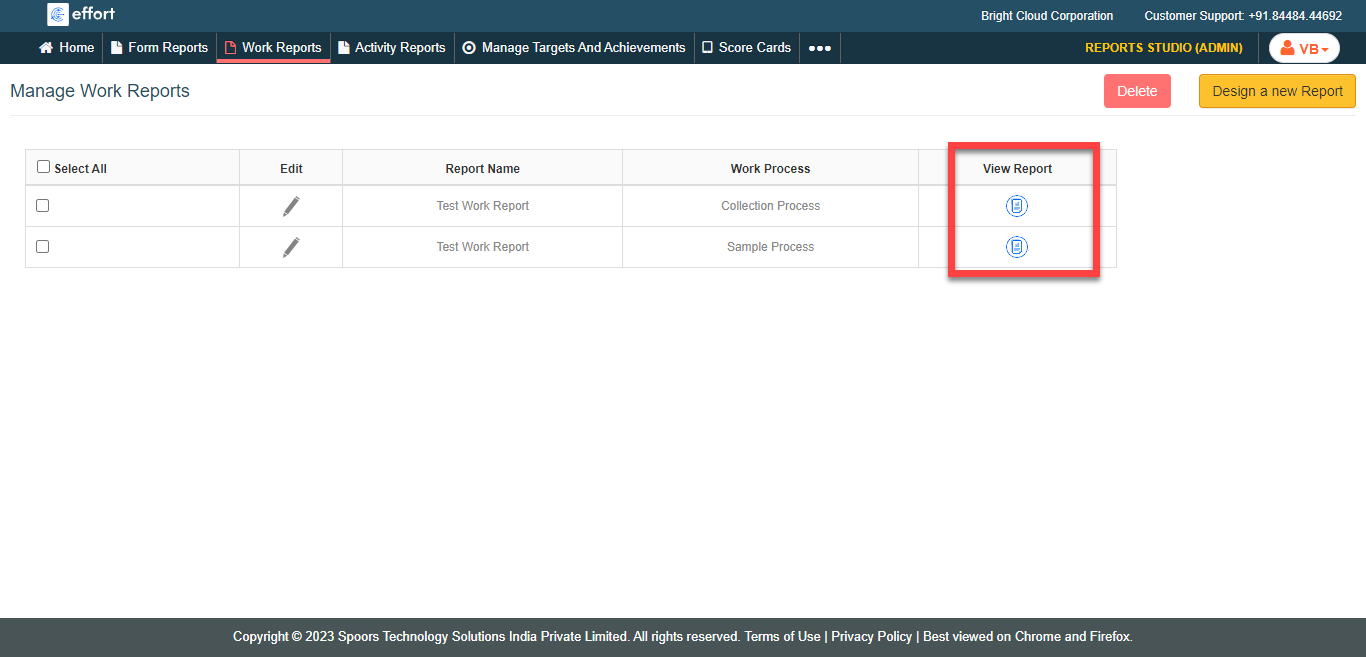Click the Delete button
This screenshot has height=657, width=1366.
tap(1137, 91)
